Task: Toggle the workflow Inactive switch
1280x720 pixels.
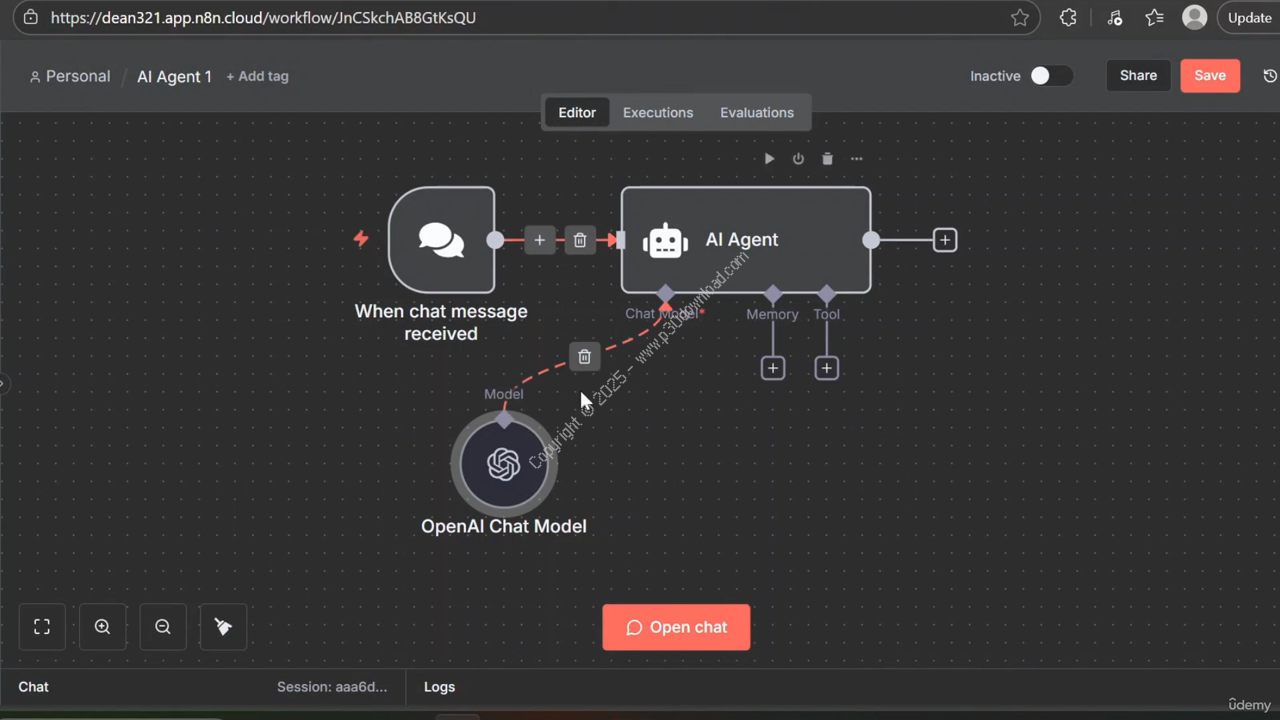Action: click(x=1050, y=76)
